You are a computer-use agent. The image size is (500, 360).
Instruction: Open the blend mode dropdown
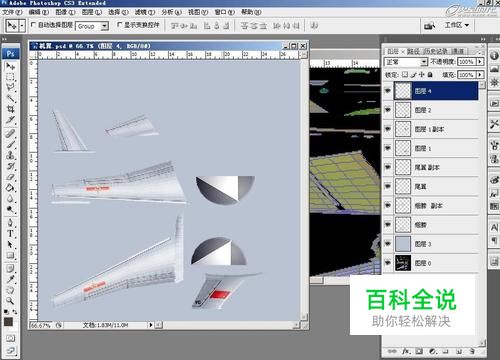406,62
